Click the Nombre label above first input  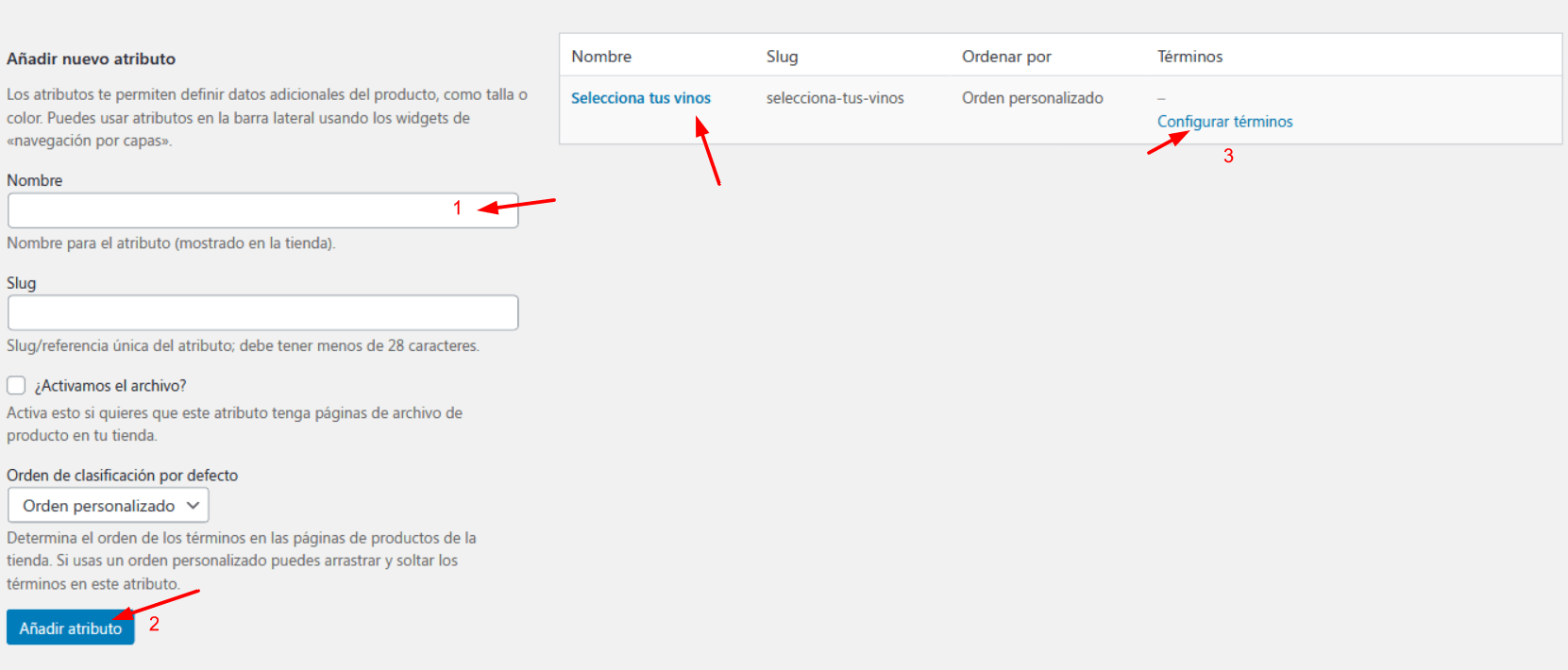(34, 180)
